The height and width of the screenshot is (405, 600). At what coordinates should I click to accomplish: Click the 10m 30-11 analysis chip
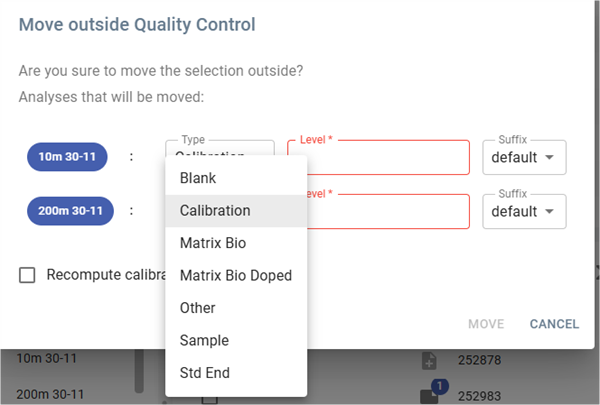[x=67, y=157]
